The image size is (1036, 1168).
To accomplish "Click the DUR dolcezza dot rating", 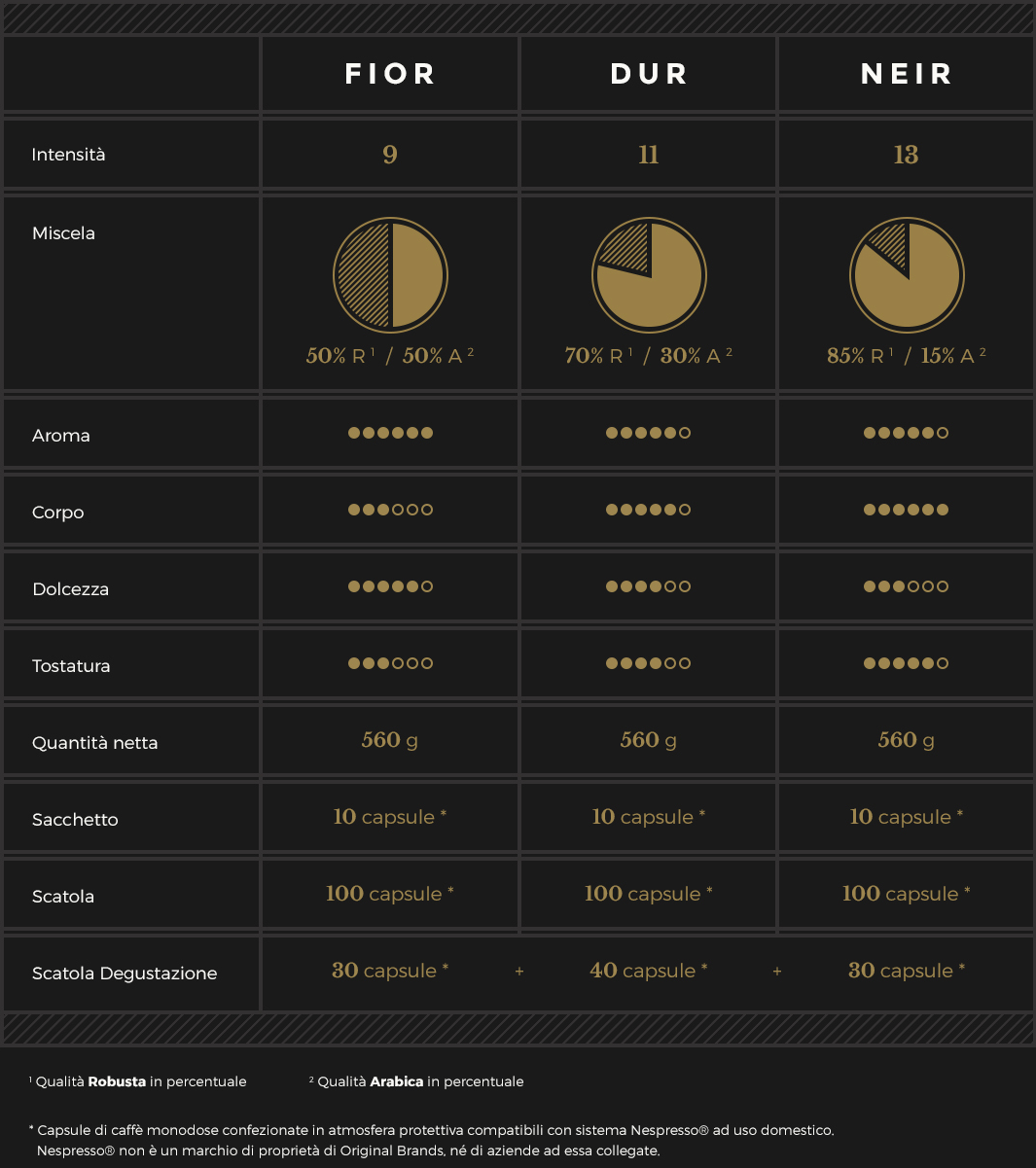I will click(649, 586).
